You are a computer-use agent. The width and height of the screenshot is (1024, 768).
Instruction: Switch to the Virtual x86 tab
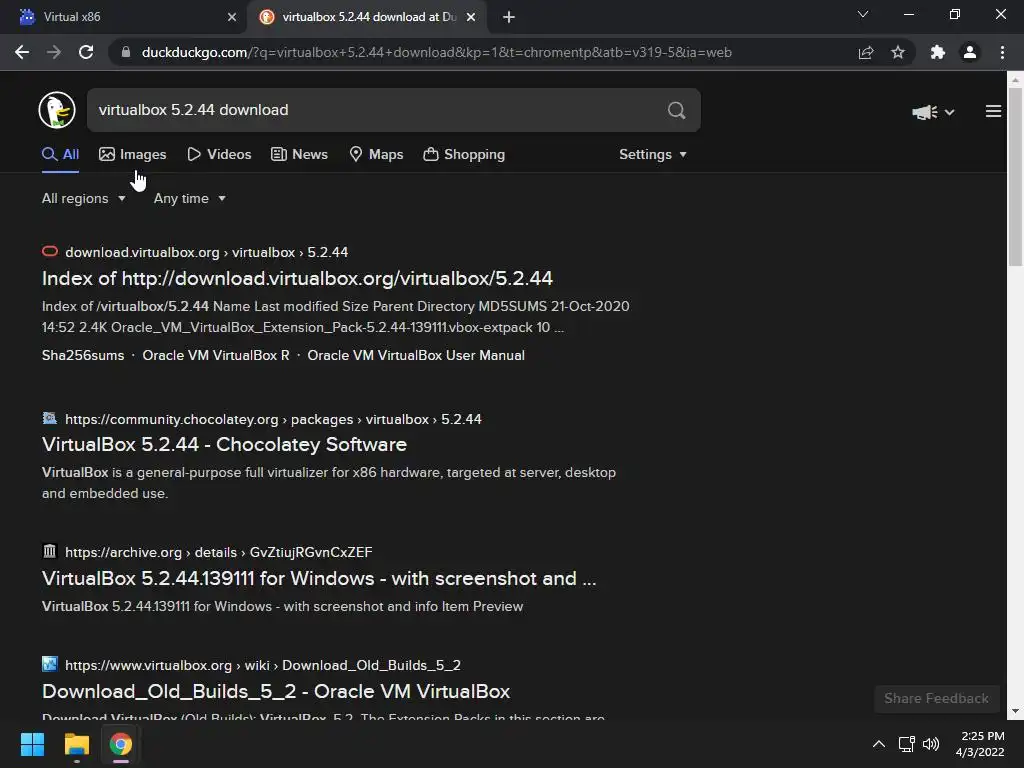(x=124, y=17)
